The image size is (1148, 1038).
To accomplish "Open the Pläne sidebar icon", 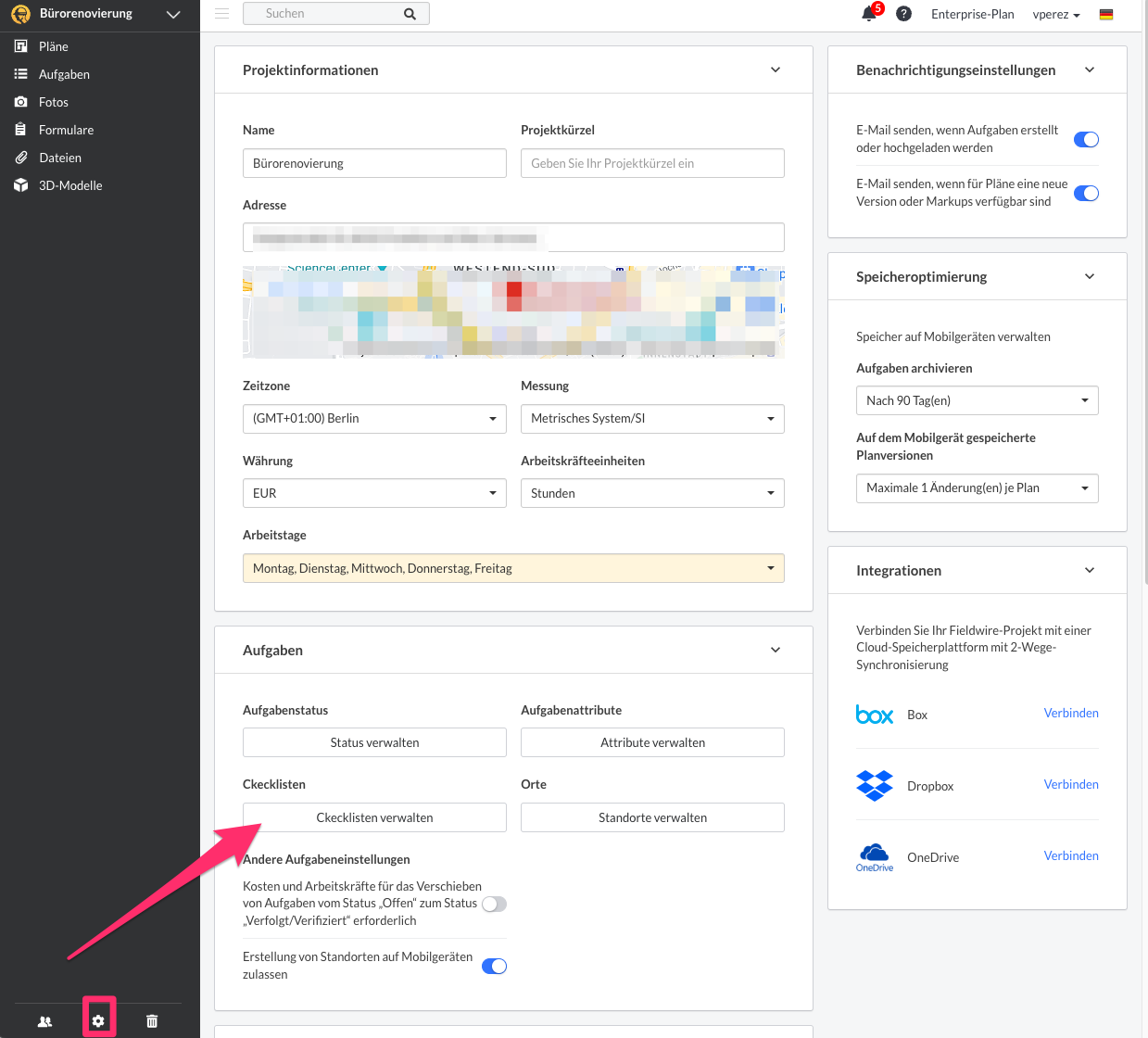I will [x=20, y=46].
